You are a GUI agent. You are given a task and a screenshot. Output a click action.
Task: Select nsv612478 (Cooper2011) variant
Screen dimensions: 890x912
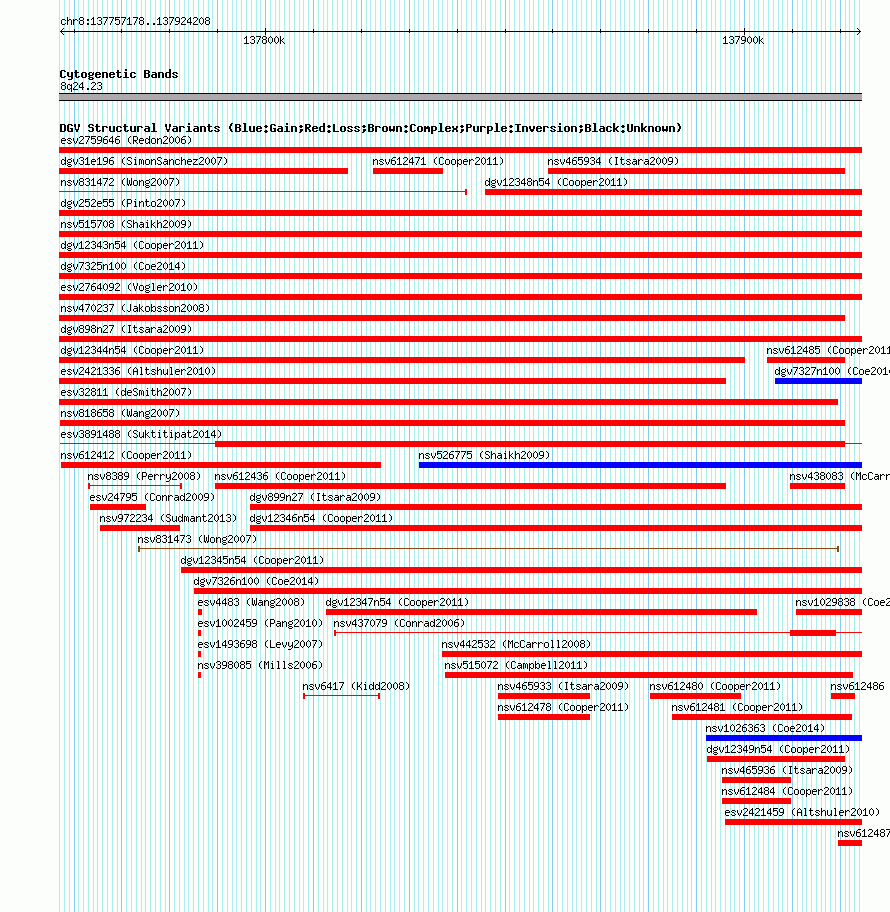[563, 706]
